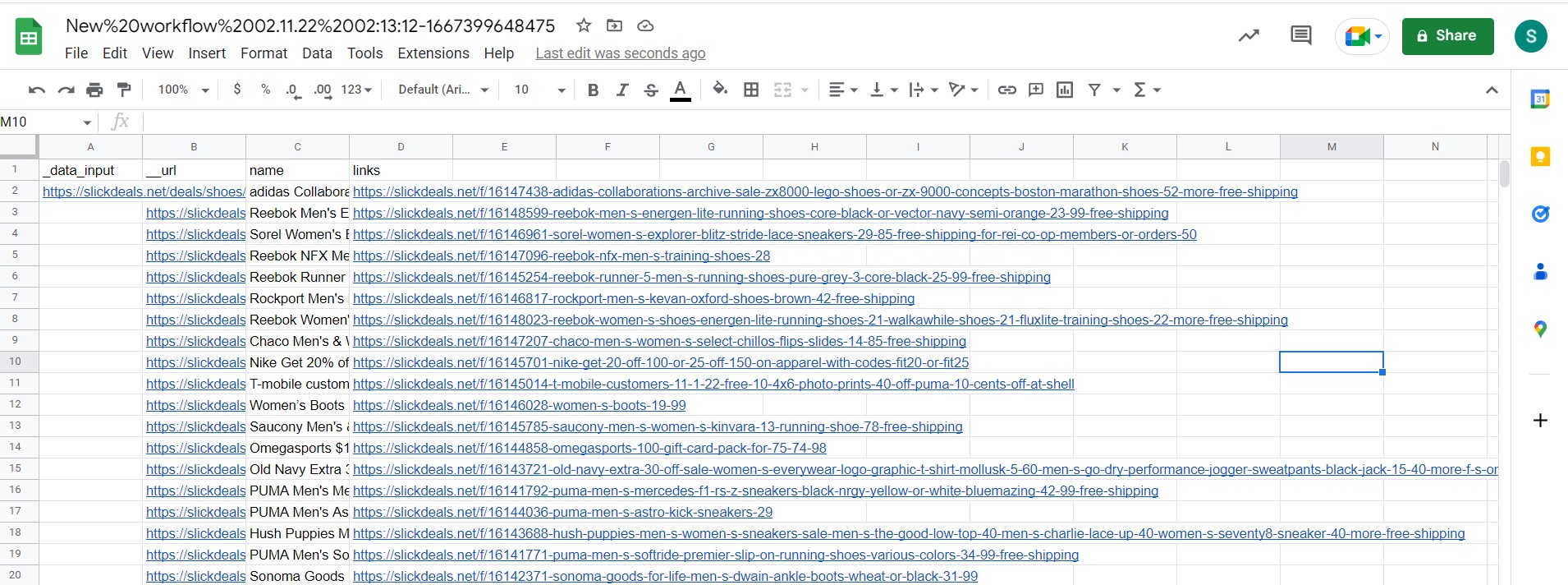1568x585 pixels.
Task: Open the Format menu
Action: pyautogui.click(x=264, y=53)
